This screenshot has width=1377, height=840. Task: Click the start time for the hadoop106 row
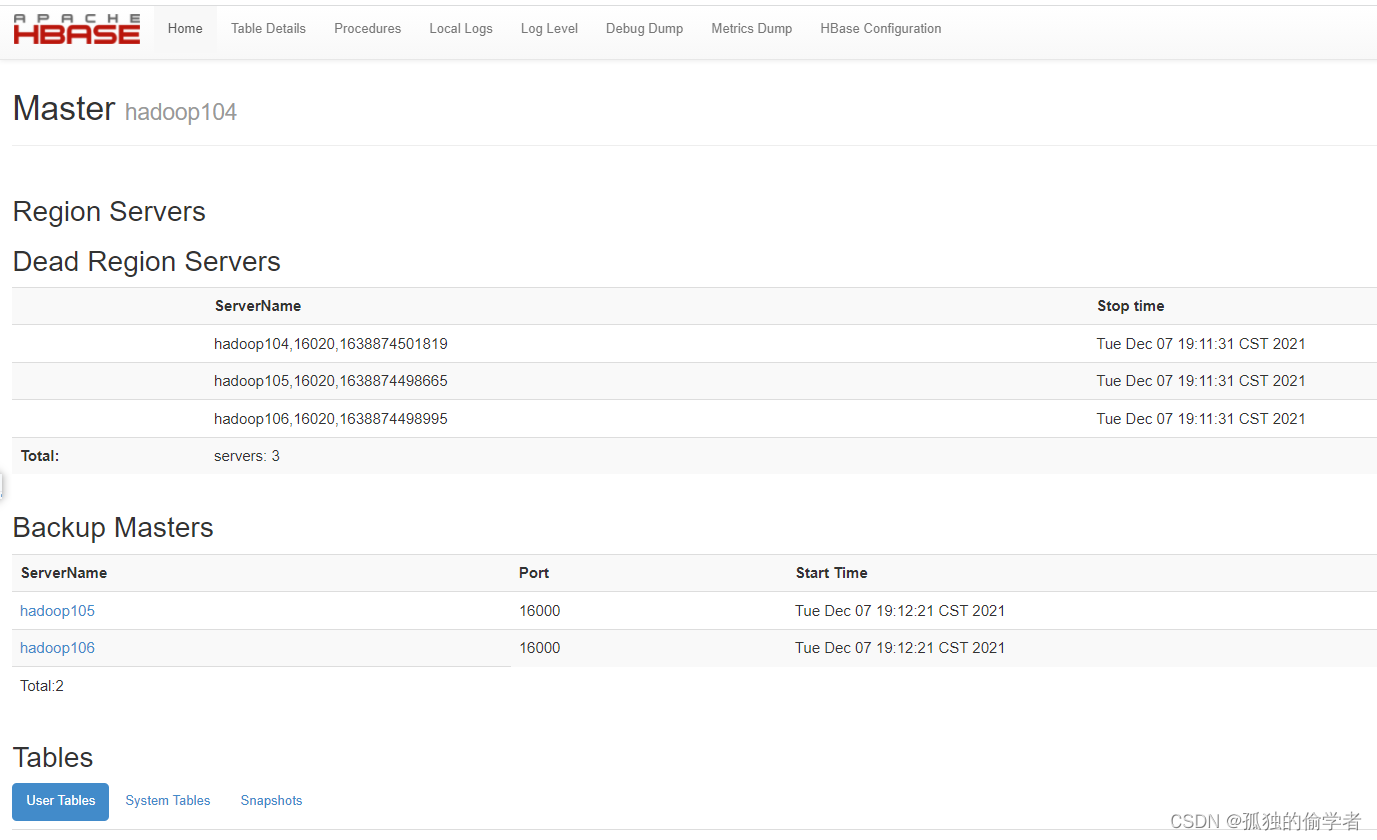(900, 648)
